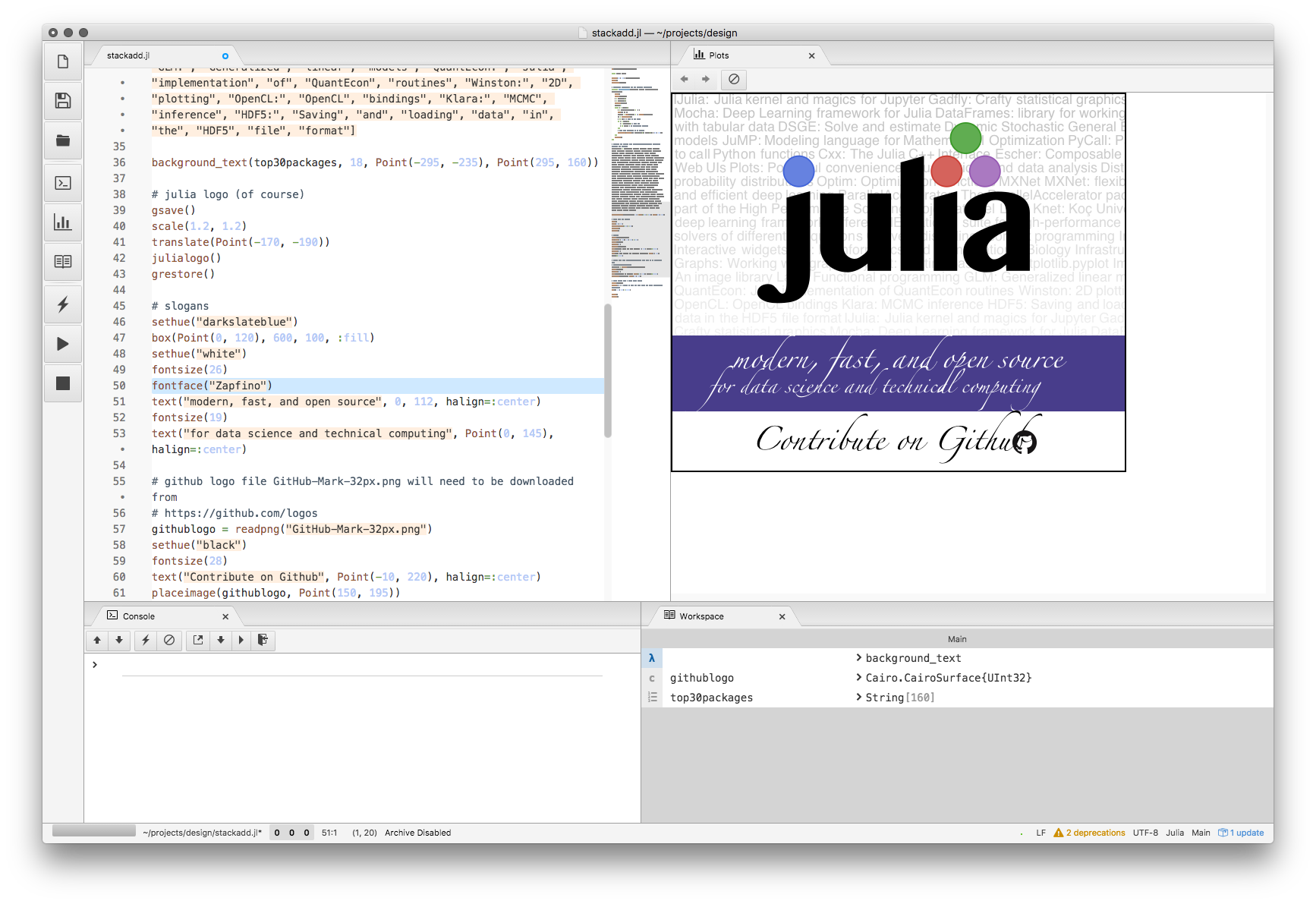Image resolution: width=1316 pixels, height=904 pixels.
Task: Close the Workspace tab
Action: 782,616
